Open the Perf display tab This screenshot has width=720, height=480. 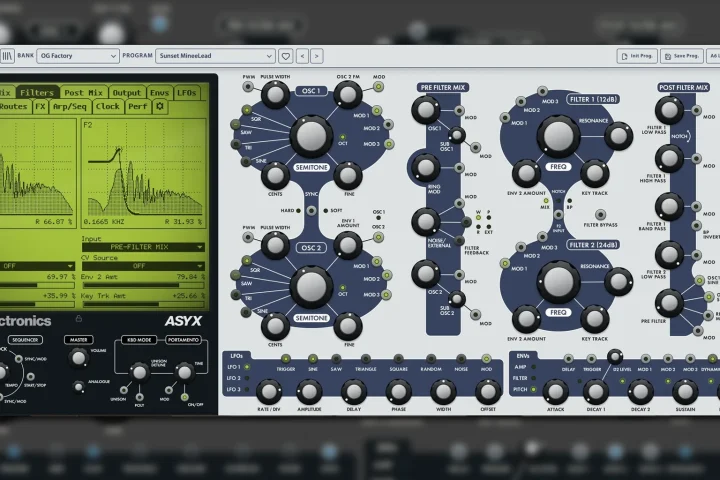[138, 107]
